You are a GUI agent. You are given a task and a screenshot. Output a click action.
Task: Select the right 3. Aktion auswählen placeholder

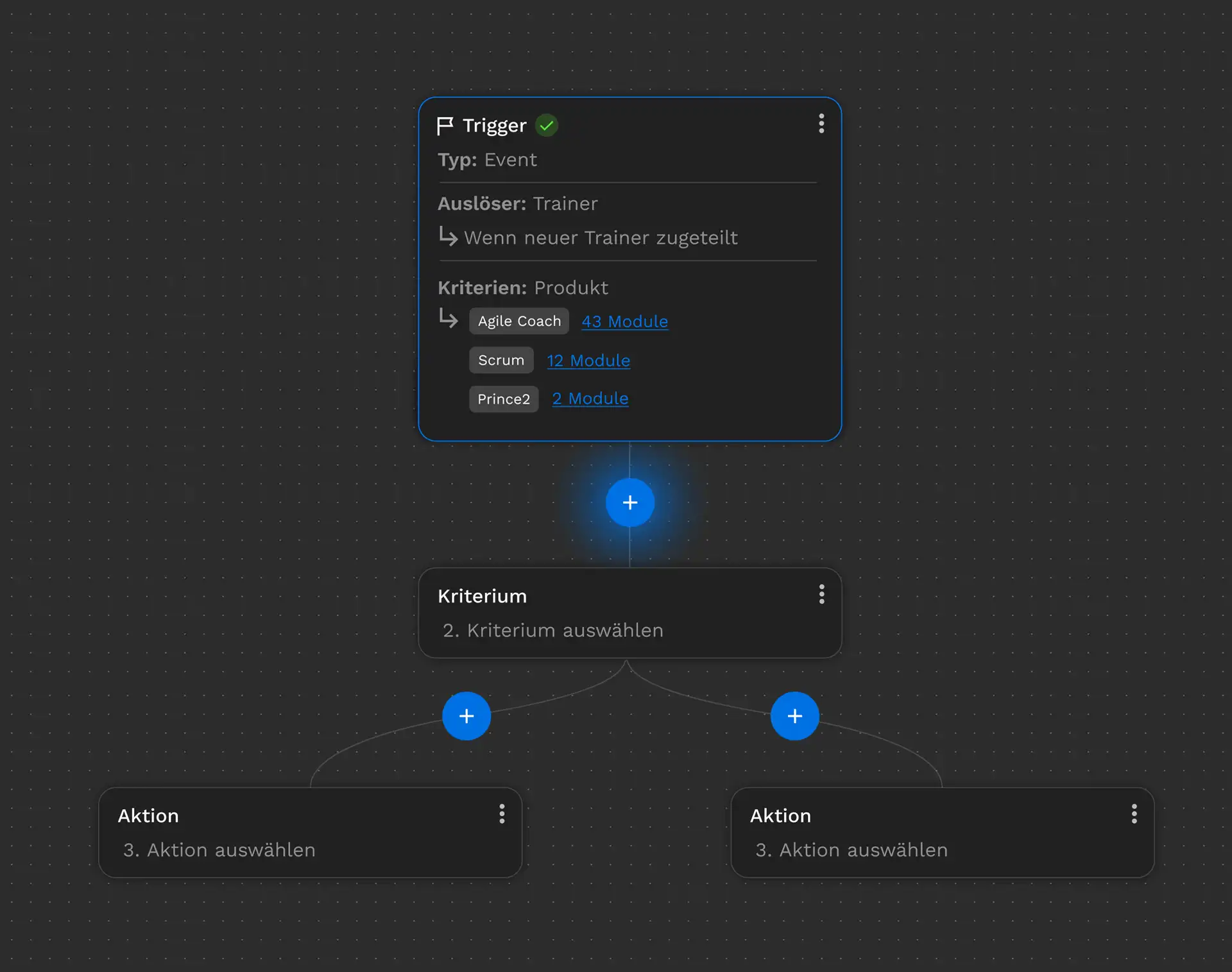click(851, 850)
